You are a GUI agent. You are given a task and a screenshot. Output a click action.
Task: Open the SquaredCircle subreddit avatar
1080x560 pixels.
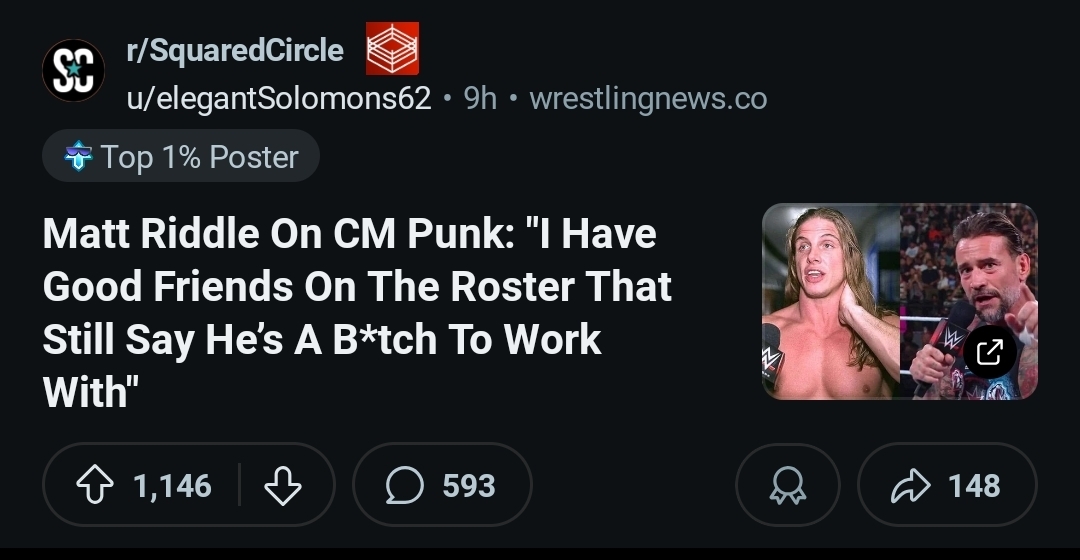pos(73,71)
